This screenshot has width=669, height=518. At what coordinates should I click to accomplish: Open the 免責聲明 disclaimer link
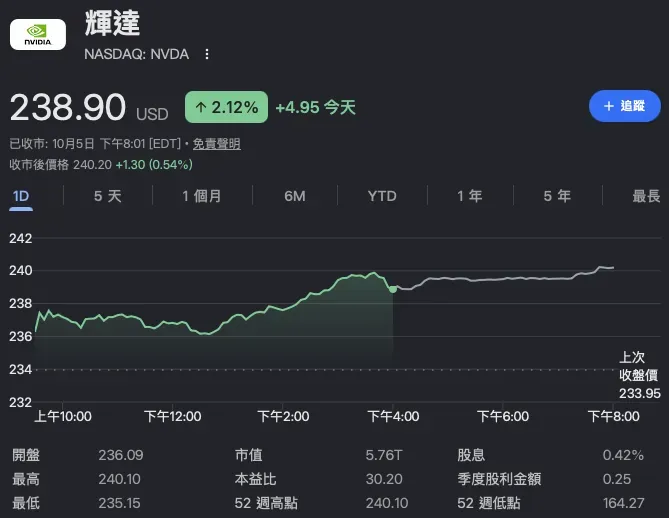217,144
